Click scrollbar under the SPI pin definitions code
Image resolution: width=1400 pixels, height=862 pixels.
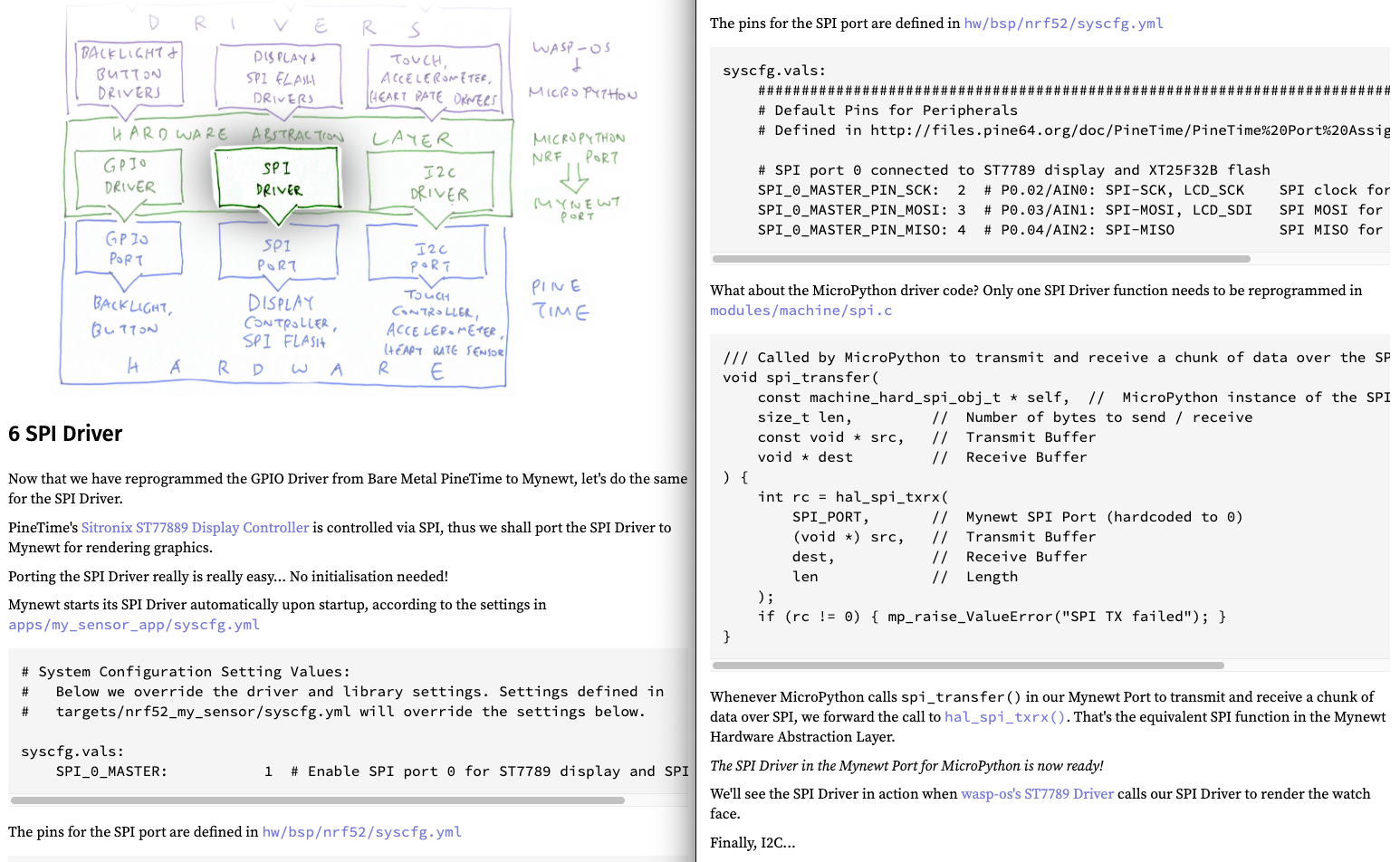[981, 259]
